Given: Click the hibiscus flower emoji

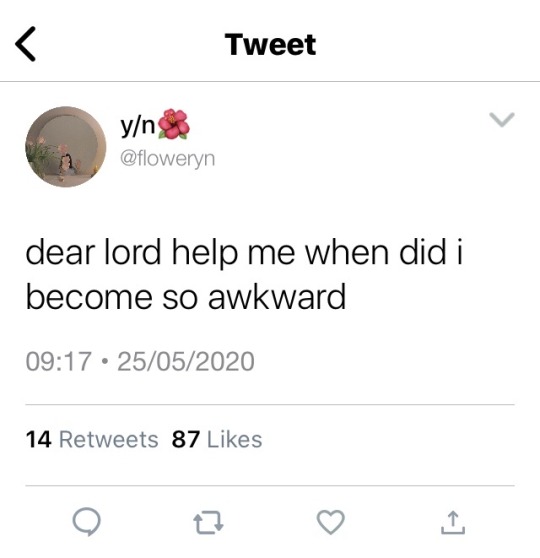Looking at the screenshot, I should coord(174,124).
